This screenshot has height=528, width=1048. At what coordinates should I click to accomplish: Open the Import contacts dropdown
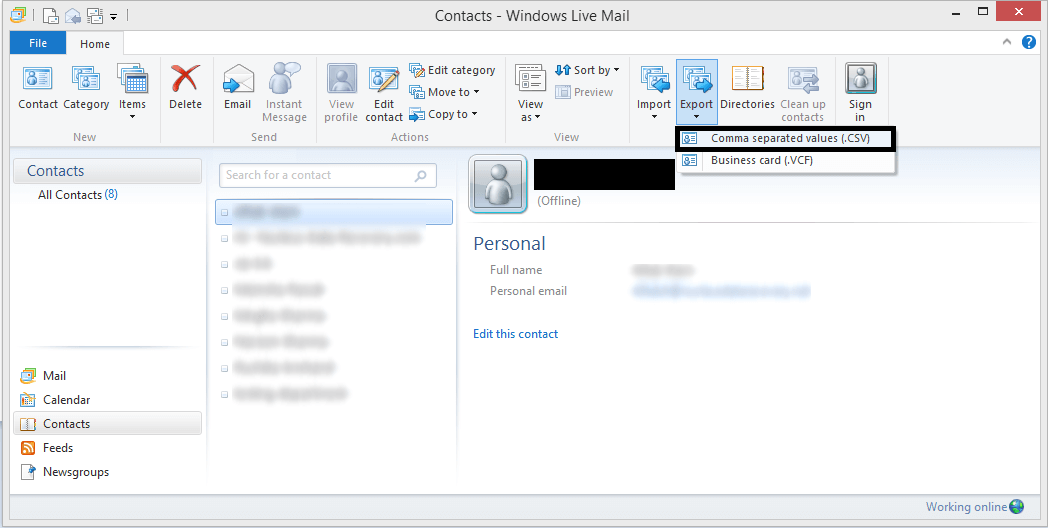point(654,93)
